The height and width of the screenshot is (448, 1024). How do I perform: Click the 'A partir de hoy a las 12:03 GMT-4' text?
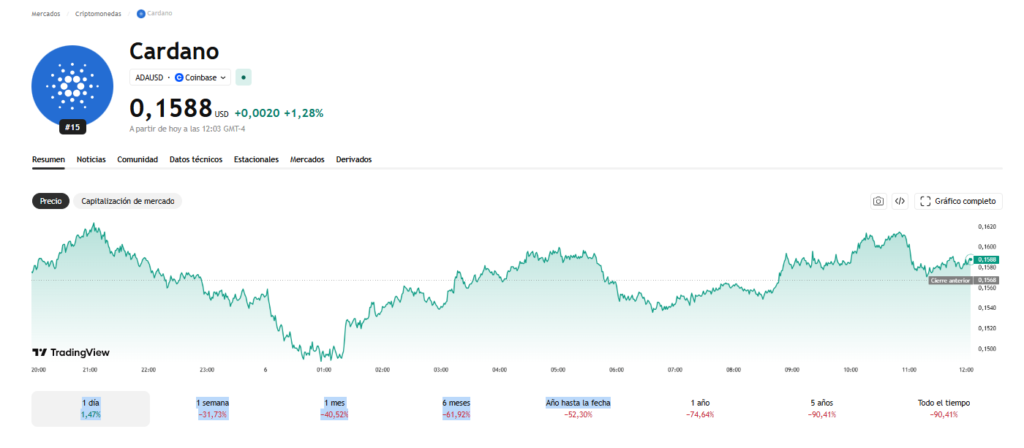pyautogui.click(x=187, y=129)
